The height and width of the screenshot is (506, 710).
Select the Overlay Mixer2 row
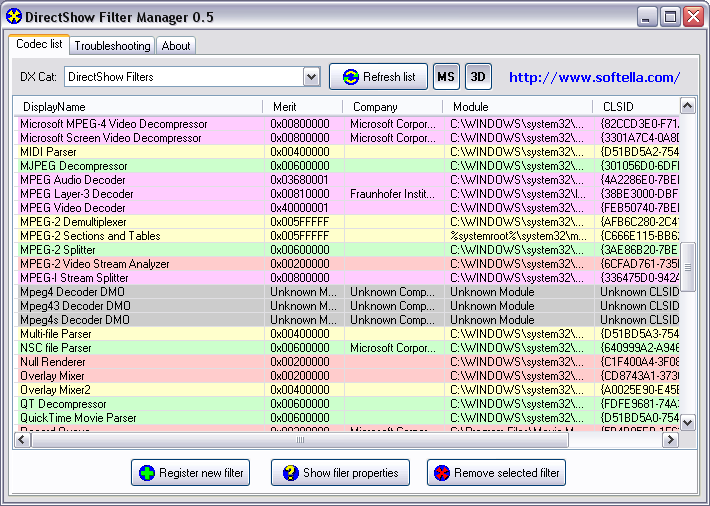(x=349, y=390)
